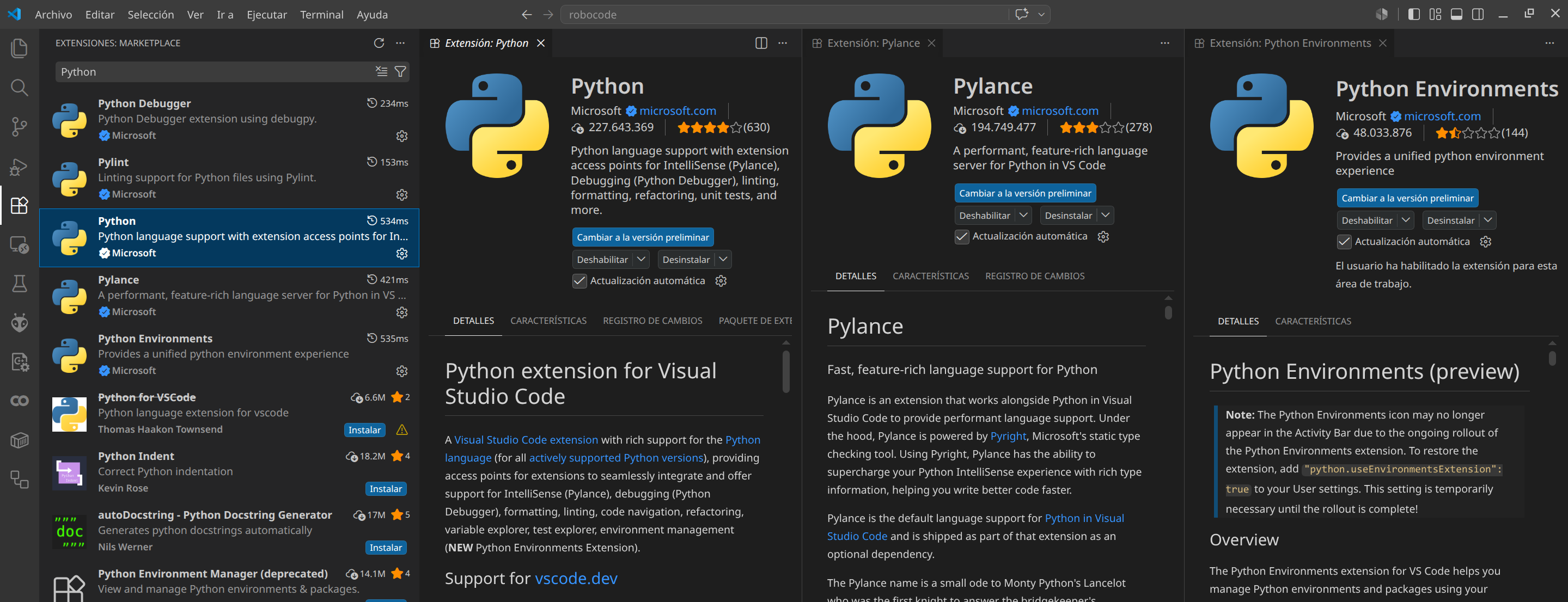Open Source Control view icon

(x=20, y=126)
